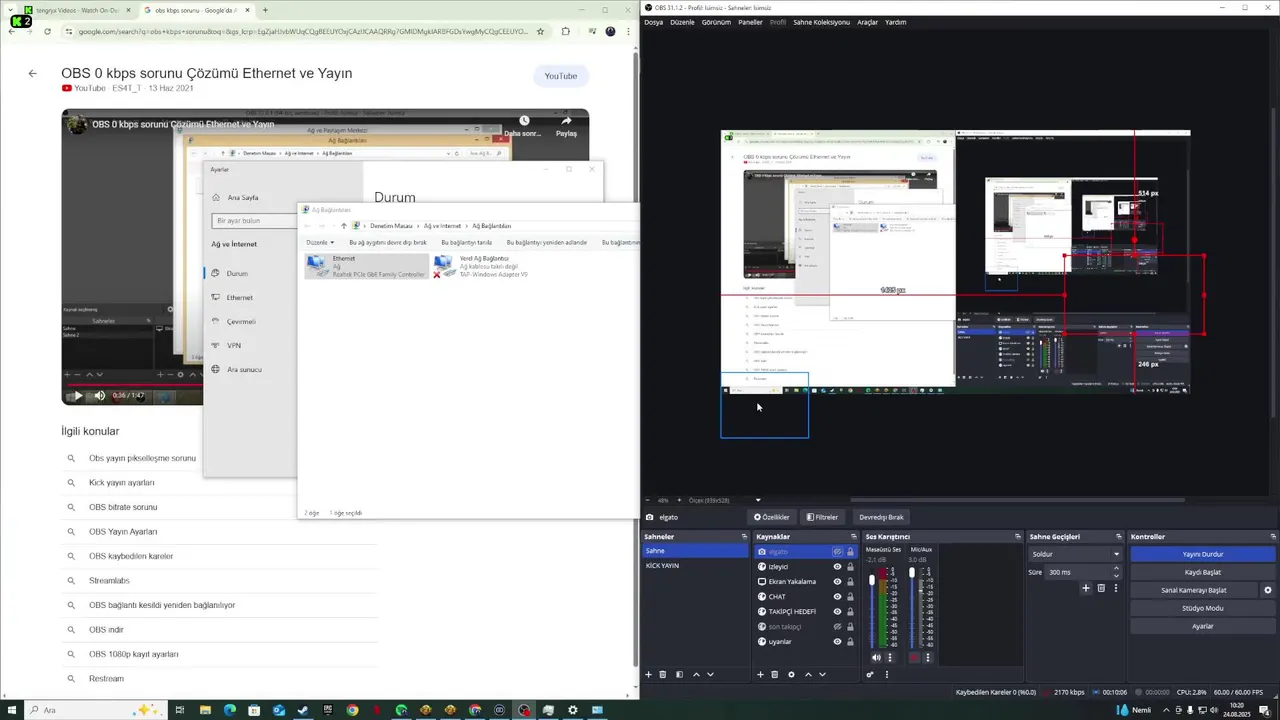Remove the scene transition with the trash icon

pos(1101,588)
